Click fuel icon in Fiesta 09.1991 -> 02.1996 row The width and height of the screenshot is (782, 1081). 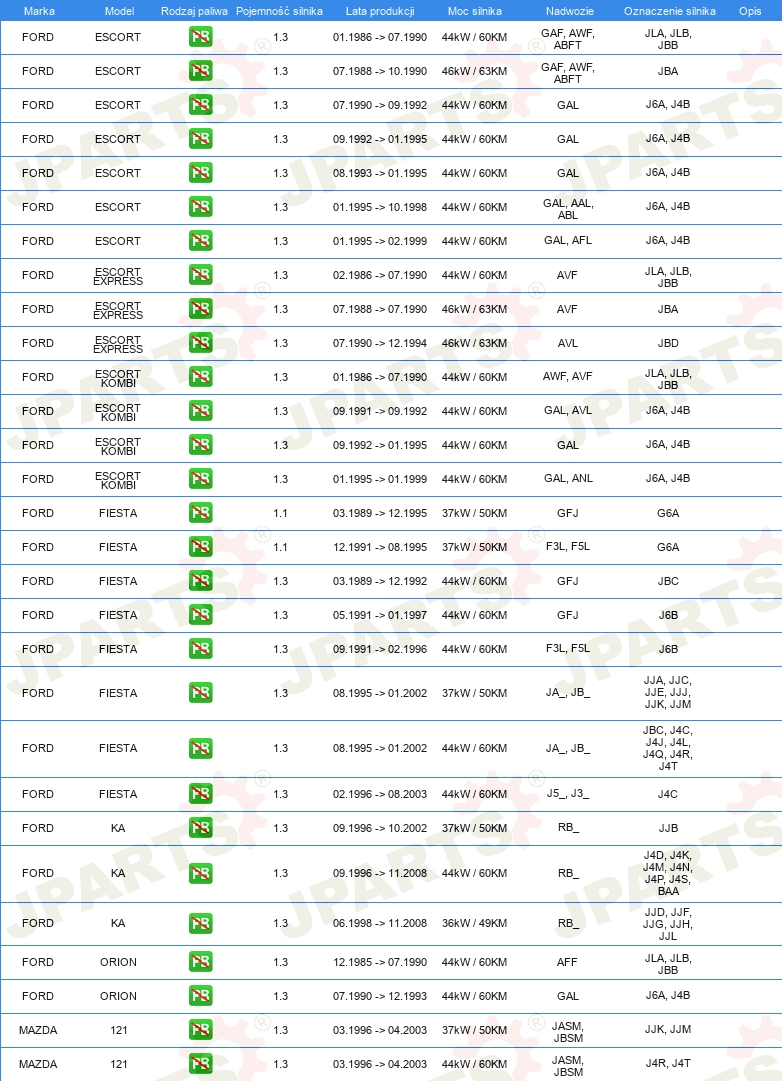pyautogui.click(x=201, y=649)
